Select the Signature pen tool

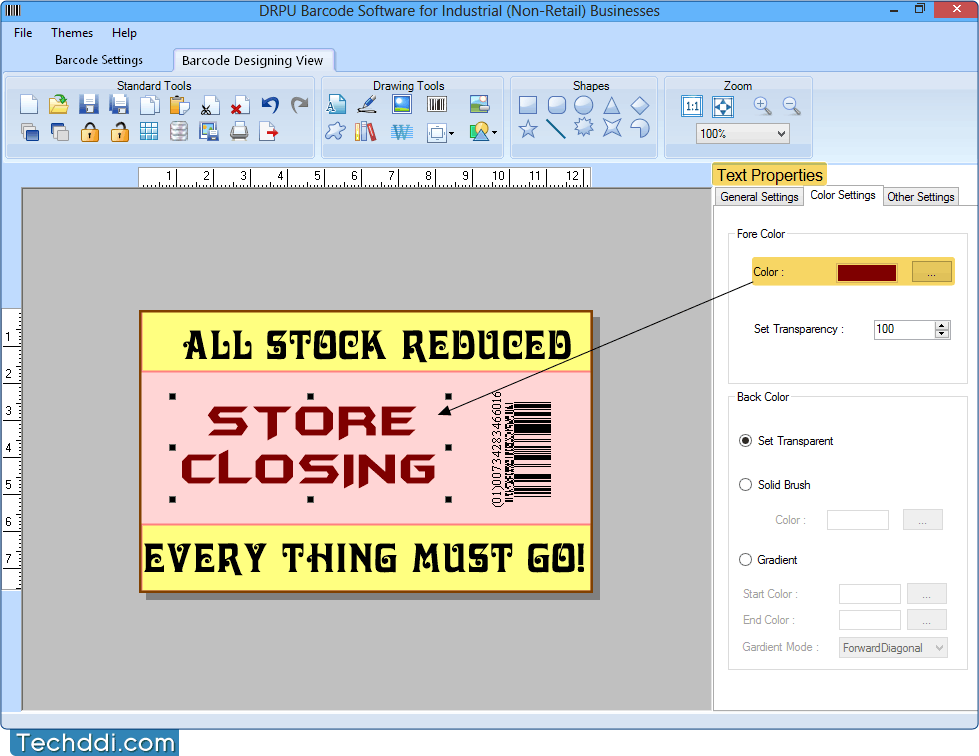point(367,104)
